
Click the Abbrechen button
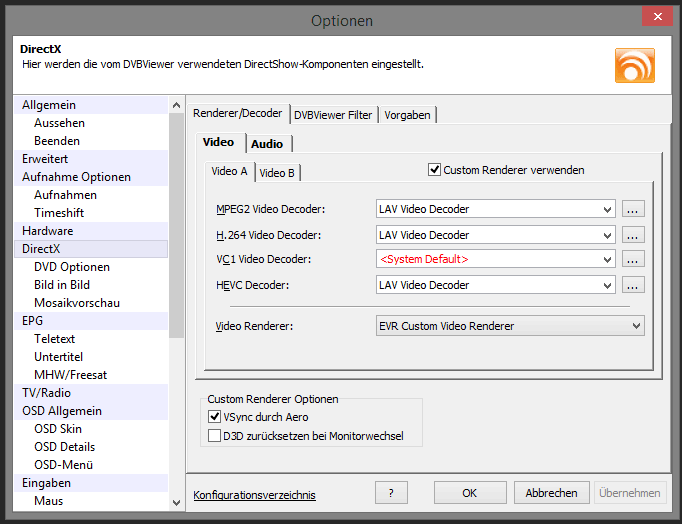tap(552, 493)
